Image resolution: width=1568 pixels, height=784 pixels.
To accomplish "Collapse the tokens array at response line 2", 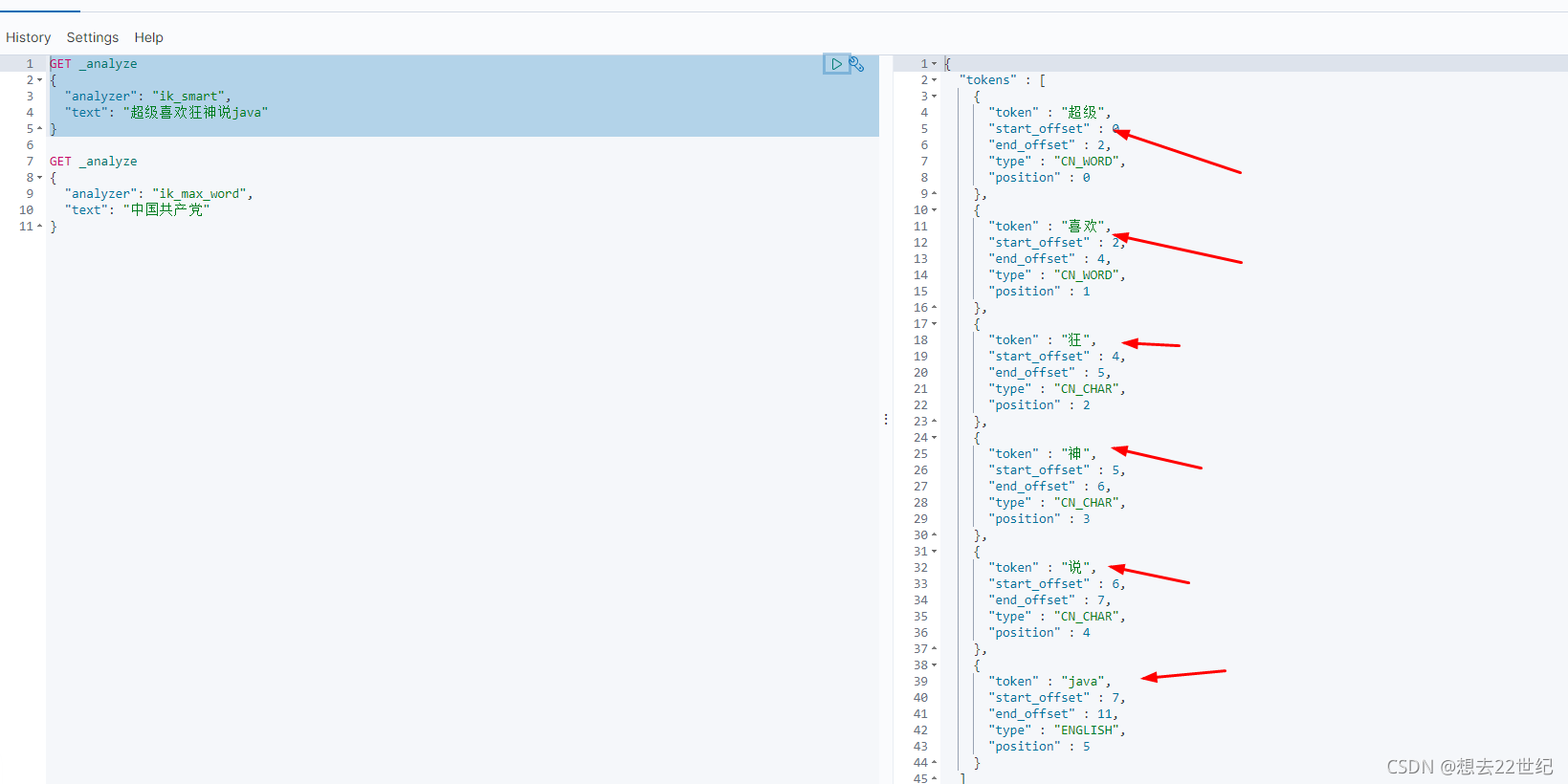I will pyautogui.click(x=935, y=80).
